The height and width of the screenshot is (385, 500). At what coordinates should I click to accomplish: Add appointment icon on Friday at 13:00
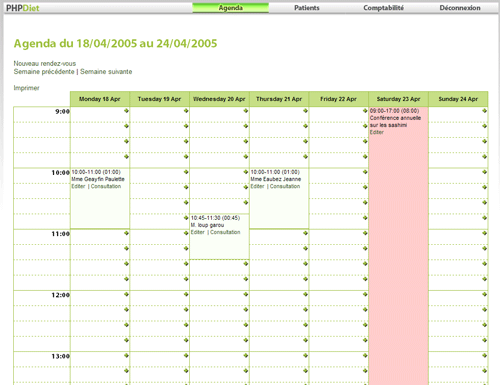tap(365, 356)
